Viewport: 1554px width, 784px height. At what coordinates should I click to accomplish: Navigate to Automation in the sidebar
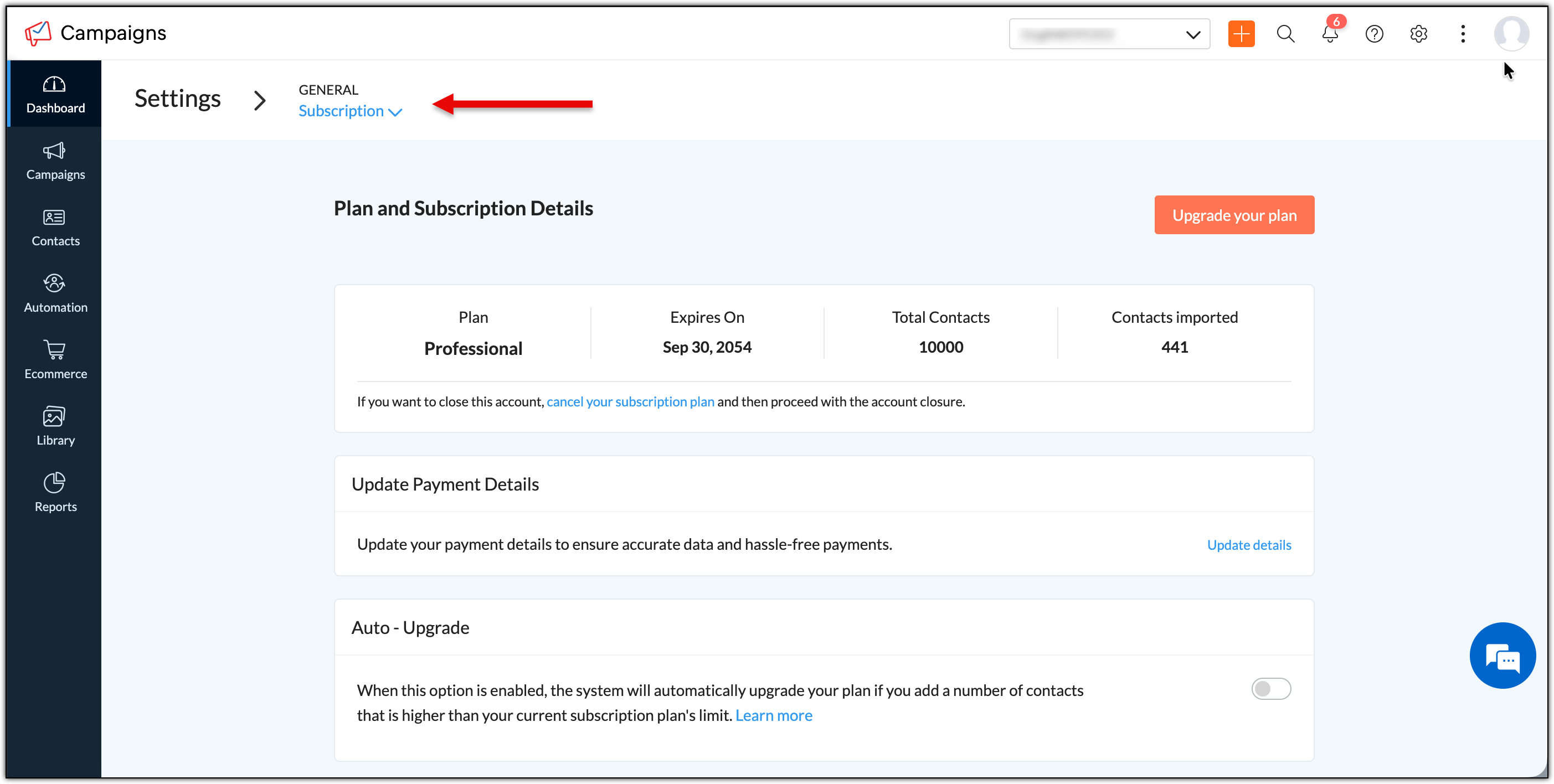(55, 293)
